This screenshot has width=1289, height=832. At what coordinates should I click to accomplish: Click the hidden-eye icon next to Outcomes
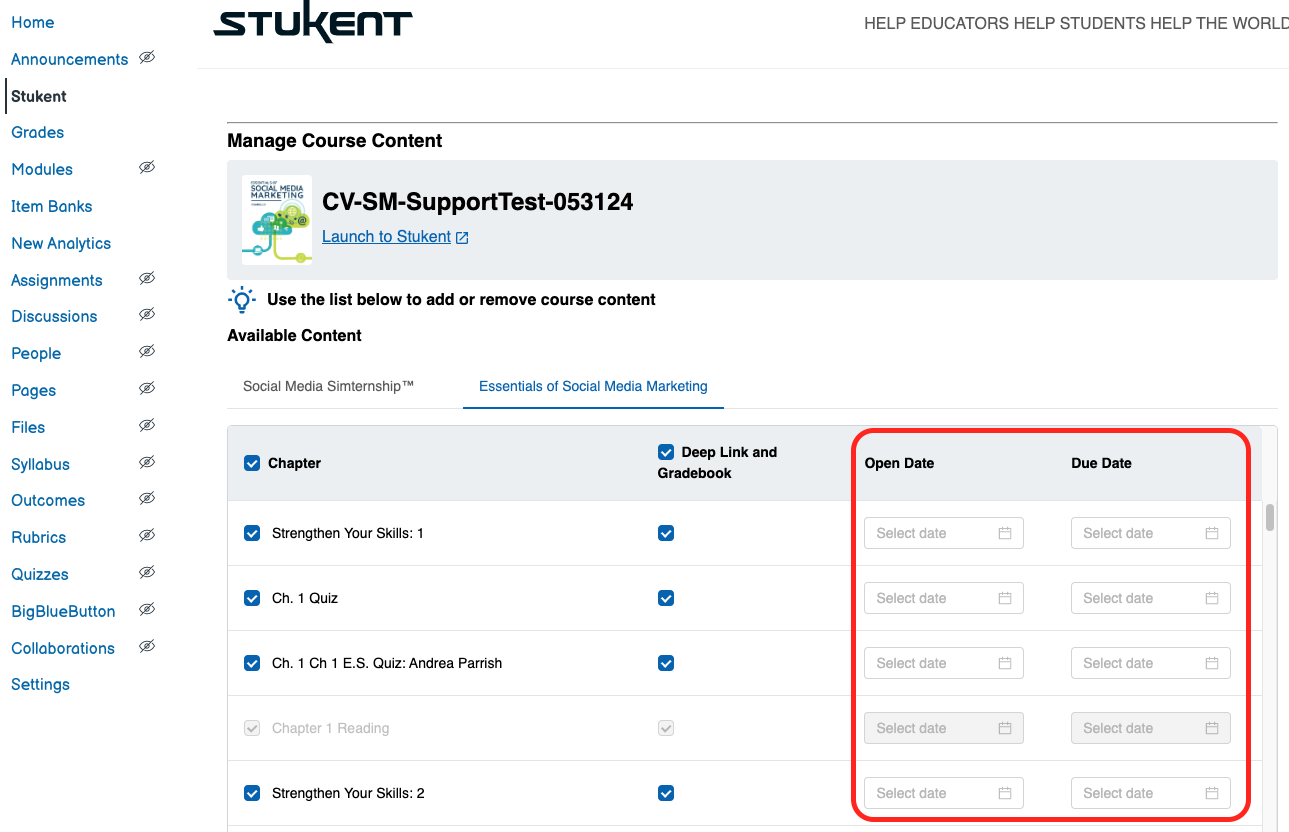pos(147,499)
